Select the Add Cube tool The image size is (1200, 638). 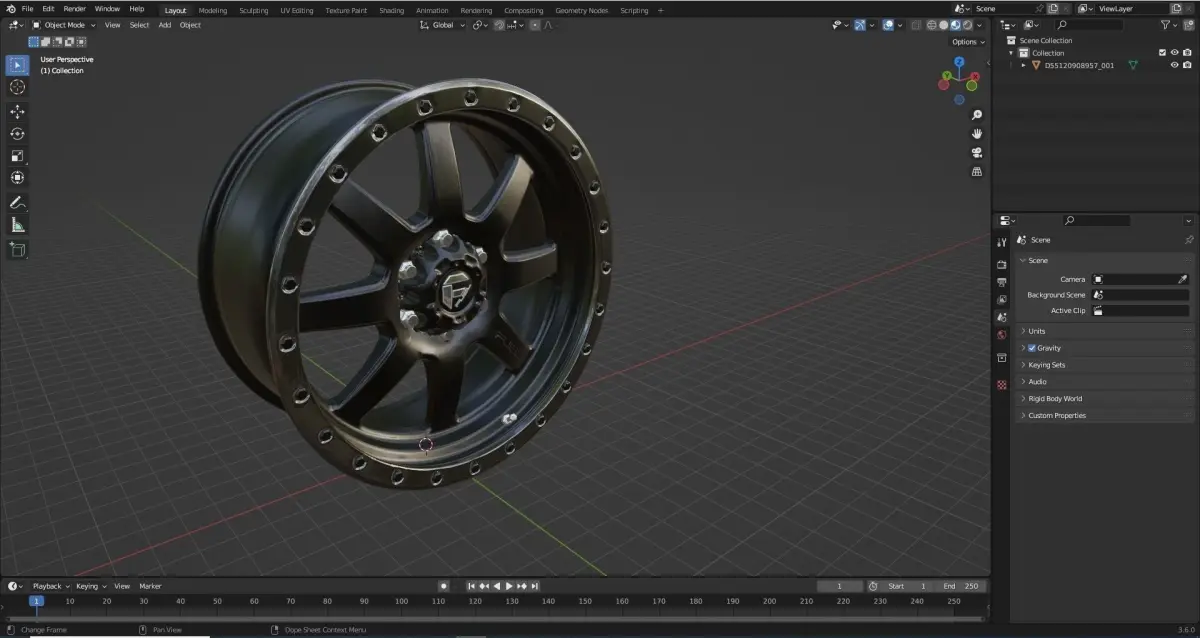[x=17, y=249]
